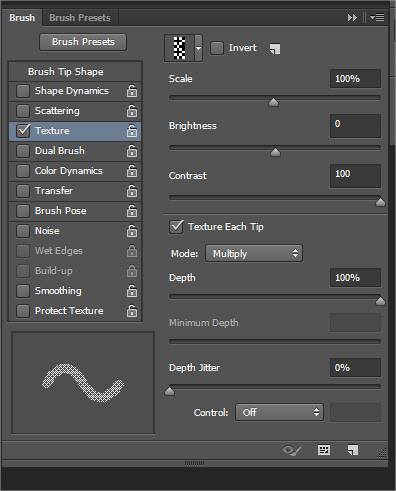Toggle the lock for Smoothing

pyautogui.click(x=132, y=291)
